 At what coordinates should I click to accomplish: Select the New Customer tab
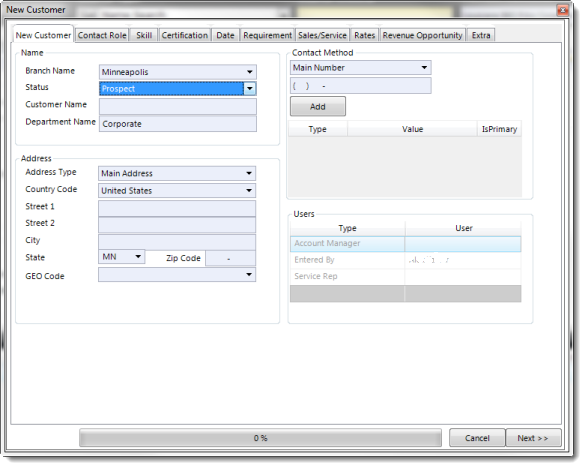point(43,35)
